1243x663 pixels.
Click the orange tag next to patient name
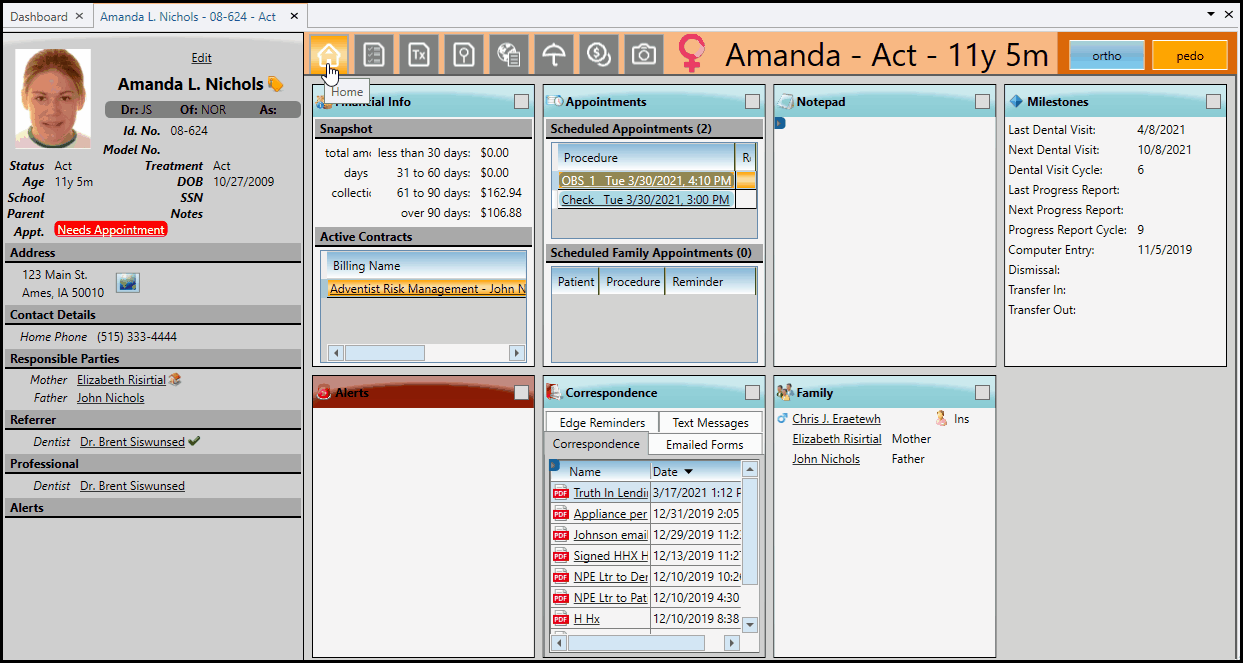275,85
